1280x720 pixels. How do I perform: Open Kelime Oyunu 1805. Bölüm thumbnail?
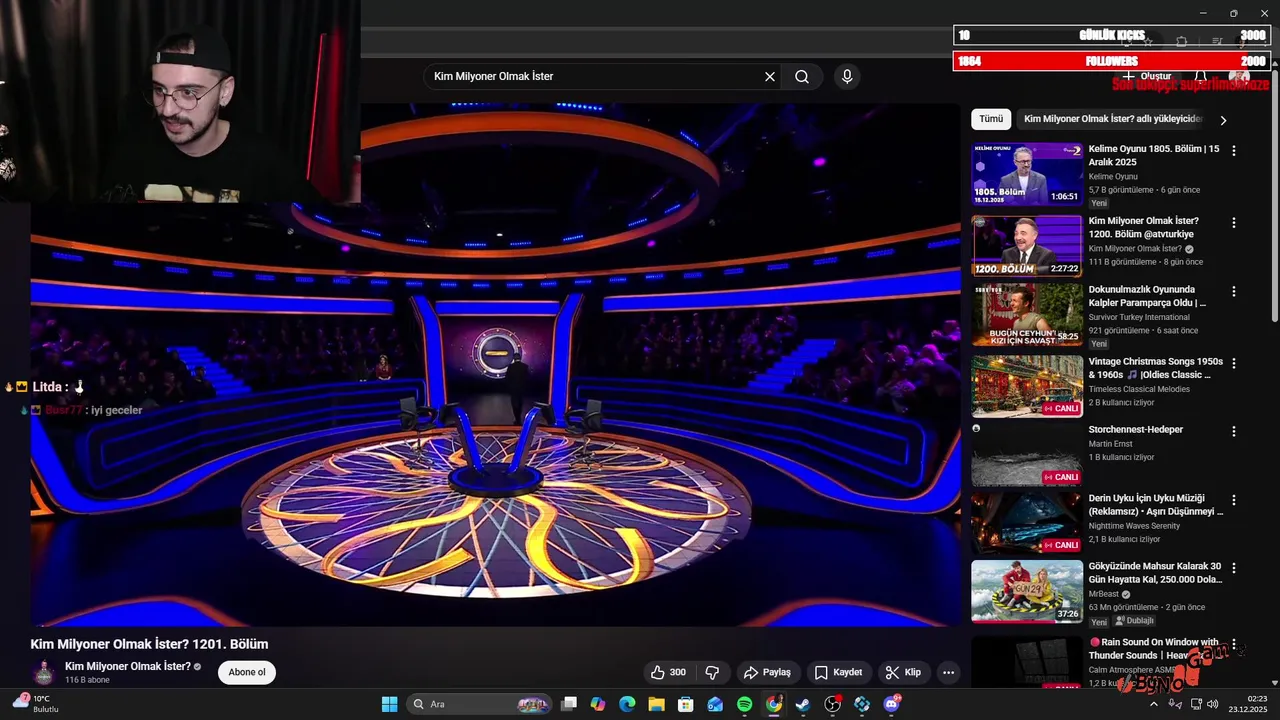[x=1026, y=174]
